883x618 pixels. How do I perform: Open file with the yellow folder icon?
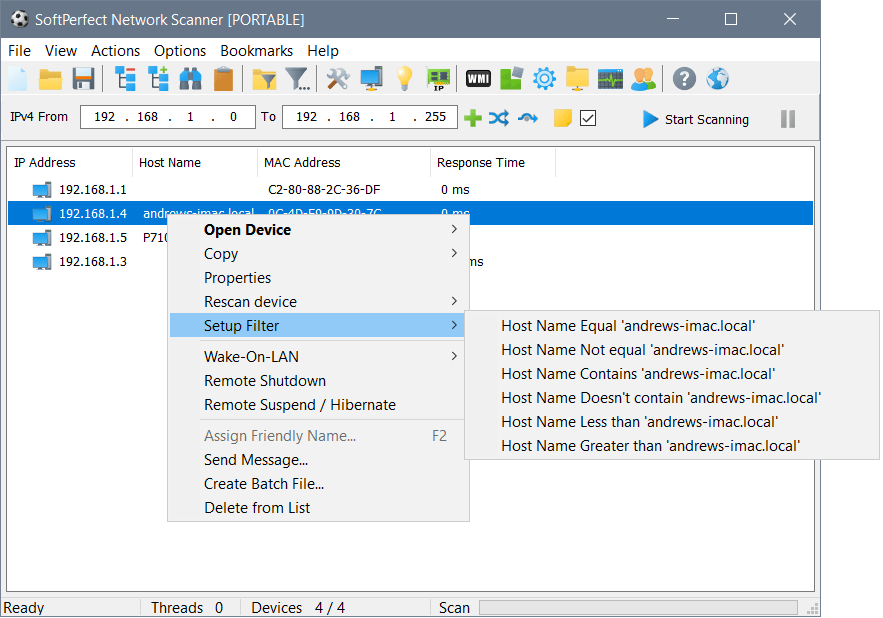(x=50, y=79)
